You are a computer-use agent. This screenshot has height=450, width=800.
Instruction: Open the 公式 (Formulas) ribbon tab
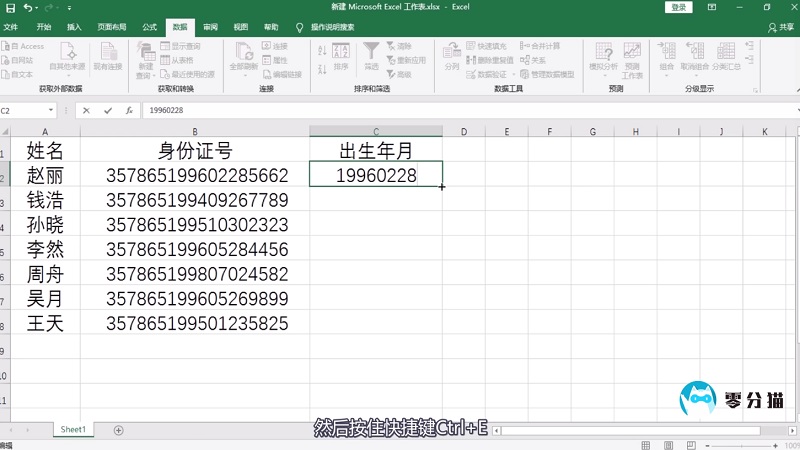click(150, 27)
